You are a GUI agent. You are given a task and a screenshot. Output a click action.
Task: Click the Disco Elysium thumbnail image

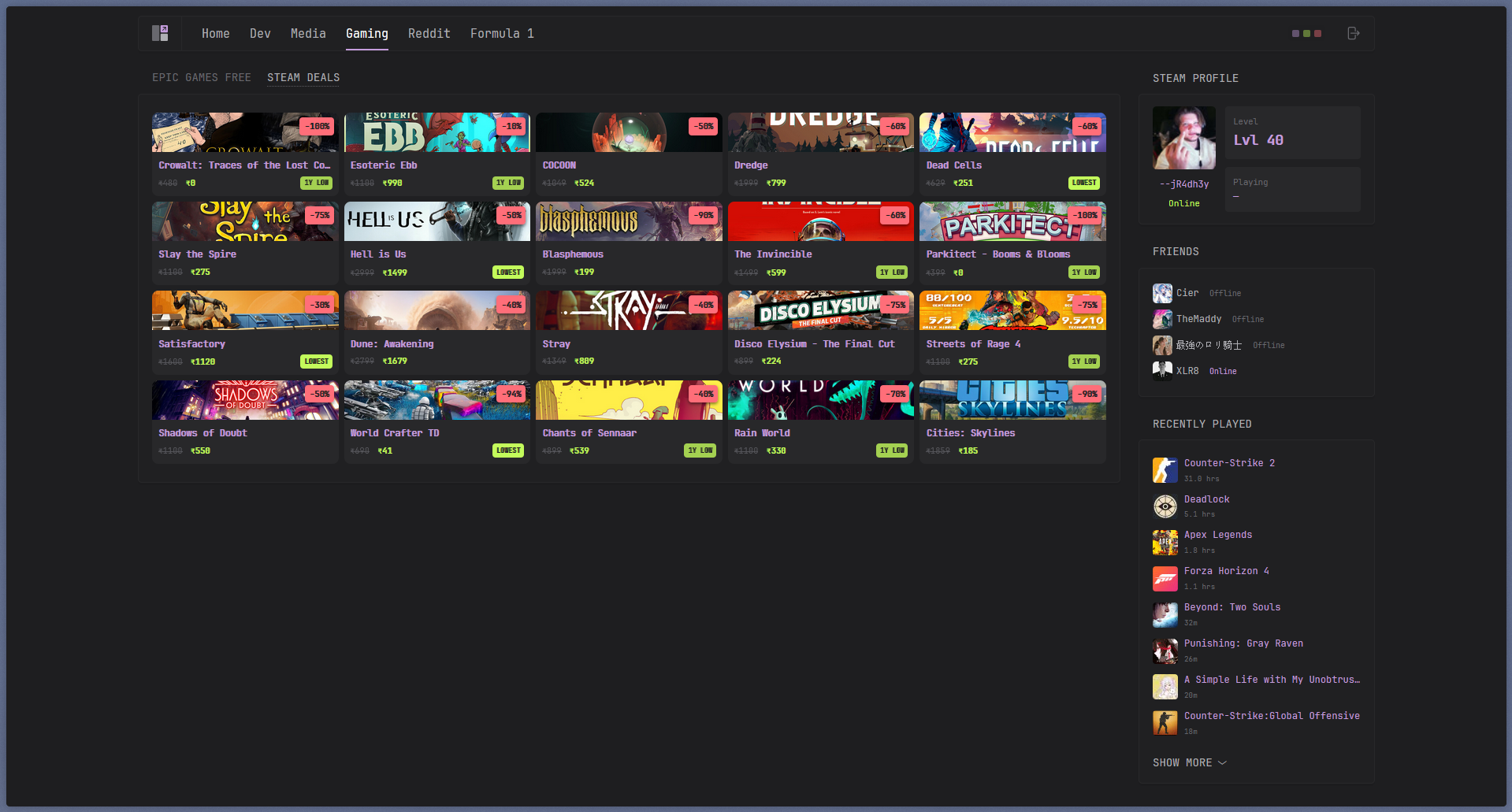coord(820,310)
